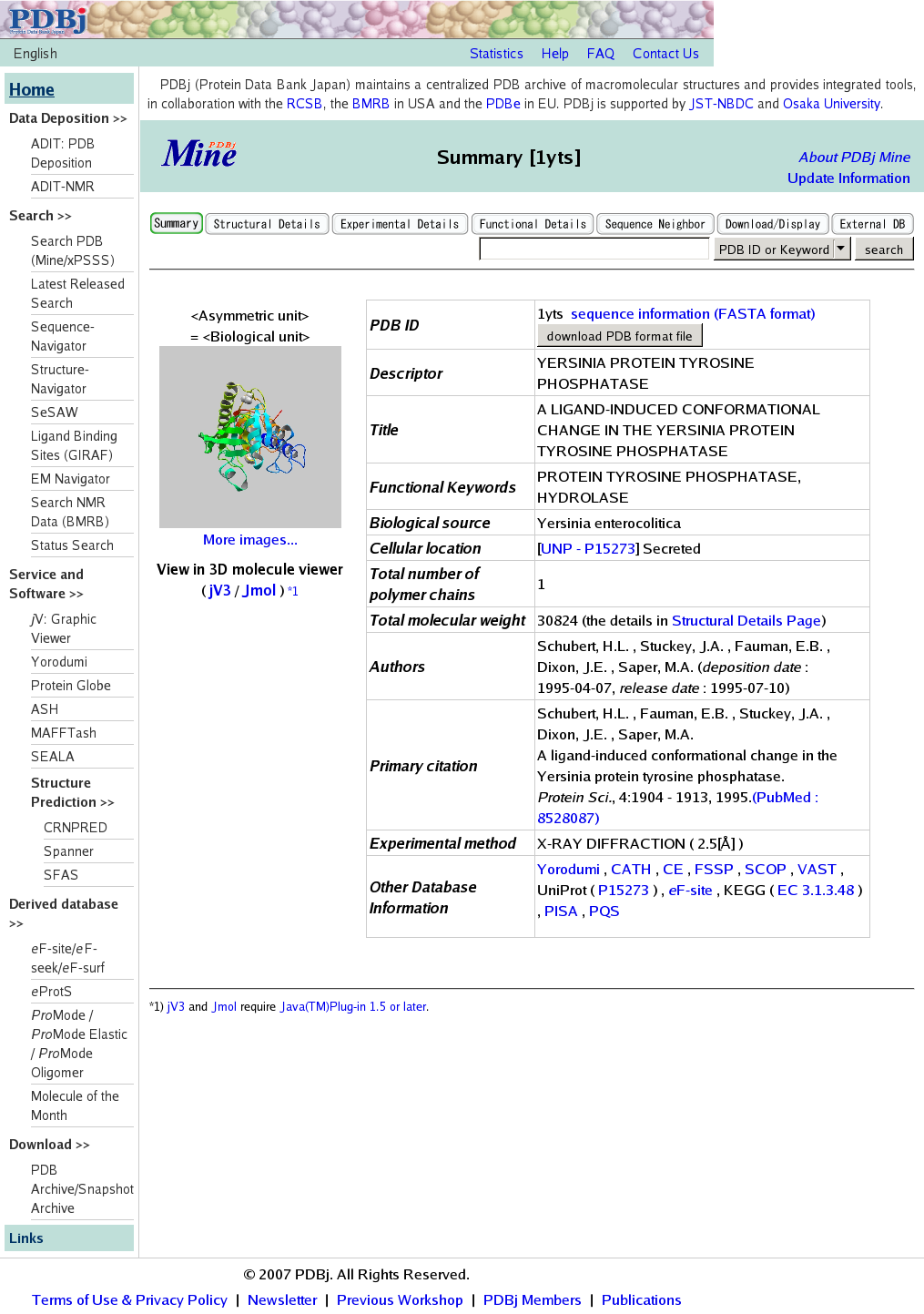The height and width of the screenshot is (1314, 924).
Task: Open Latest Released Search sidebar link
Action: 77,293
